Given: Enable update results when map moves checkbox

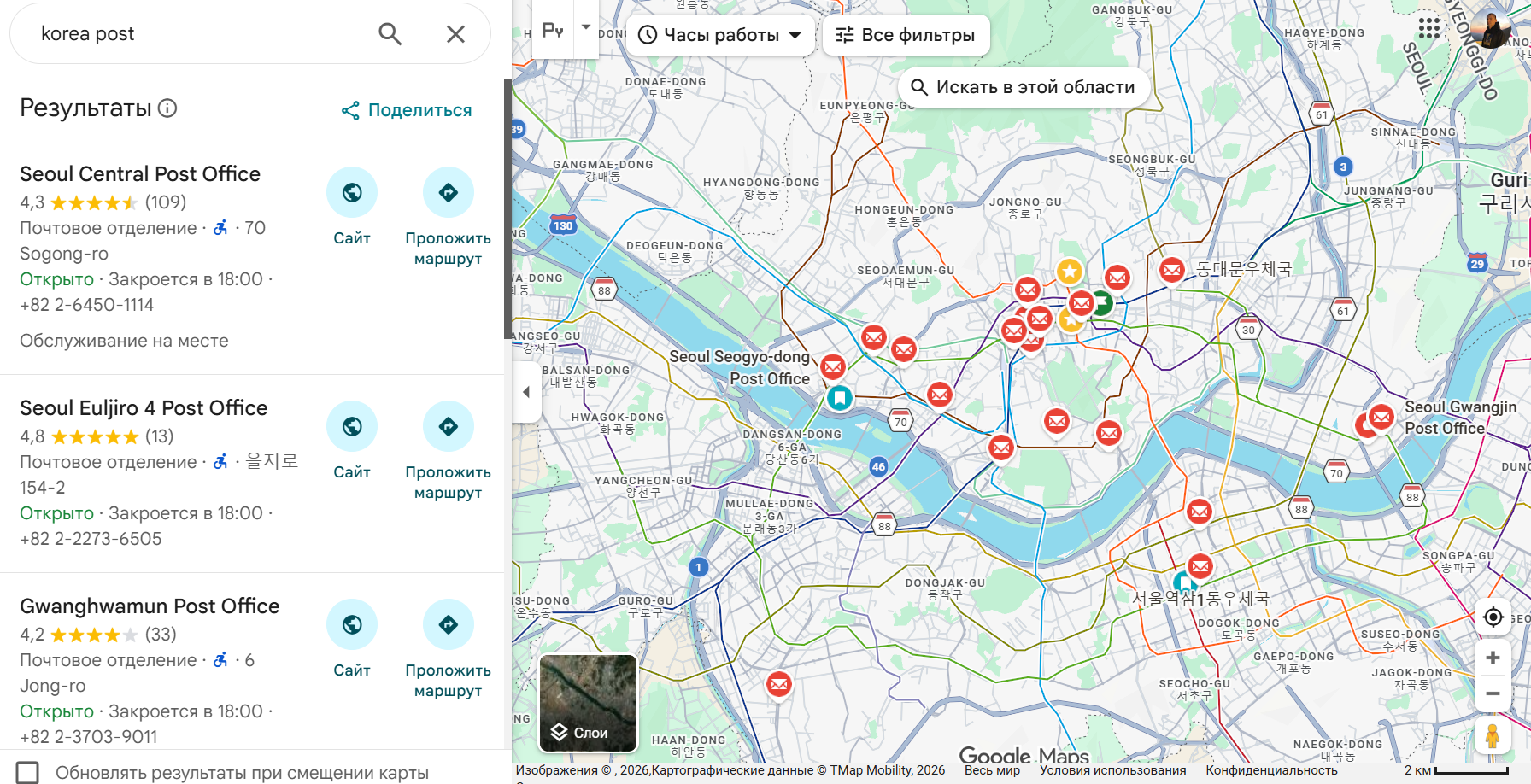Looking at the screenshot, I should [28, 772].
